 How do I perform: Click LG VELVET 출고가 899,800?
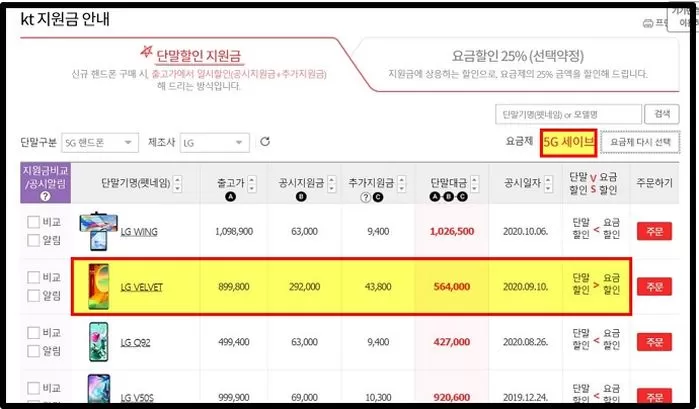coord(234,287)
